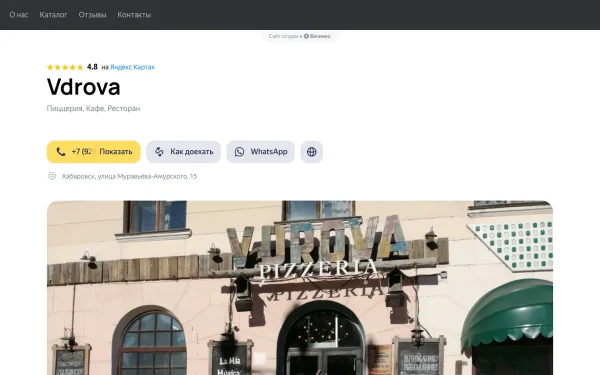Navigate to Контакты in the top bar
Screen dimensions: 600x375
coord(134,15)
